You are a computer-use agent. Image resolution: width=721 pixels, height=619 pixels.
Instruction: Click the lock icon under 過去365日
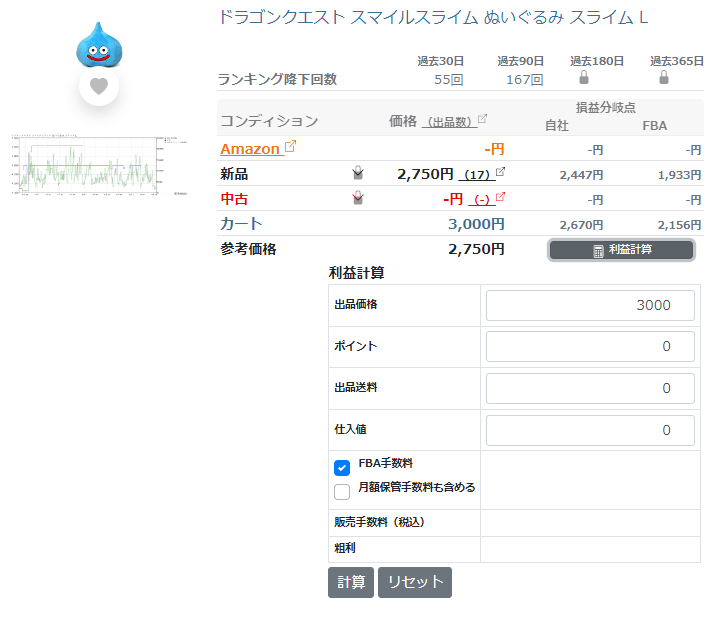(664, 77)
